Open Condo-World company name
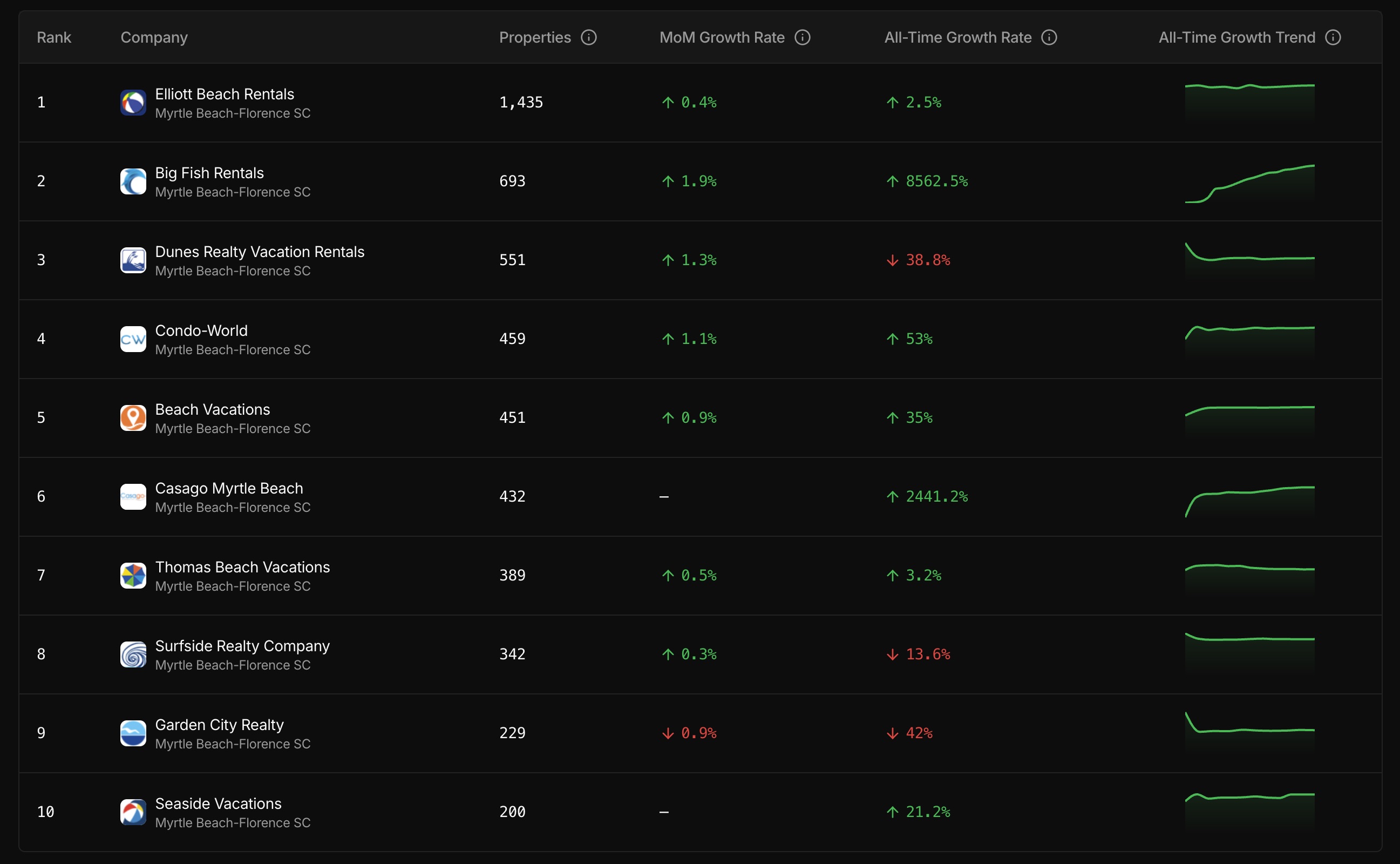The height and width of the screenshot is (864, 1400). coord(201,331)
